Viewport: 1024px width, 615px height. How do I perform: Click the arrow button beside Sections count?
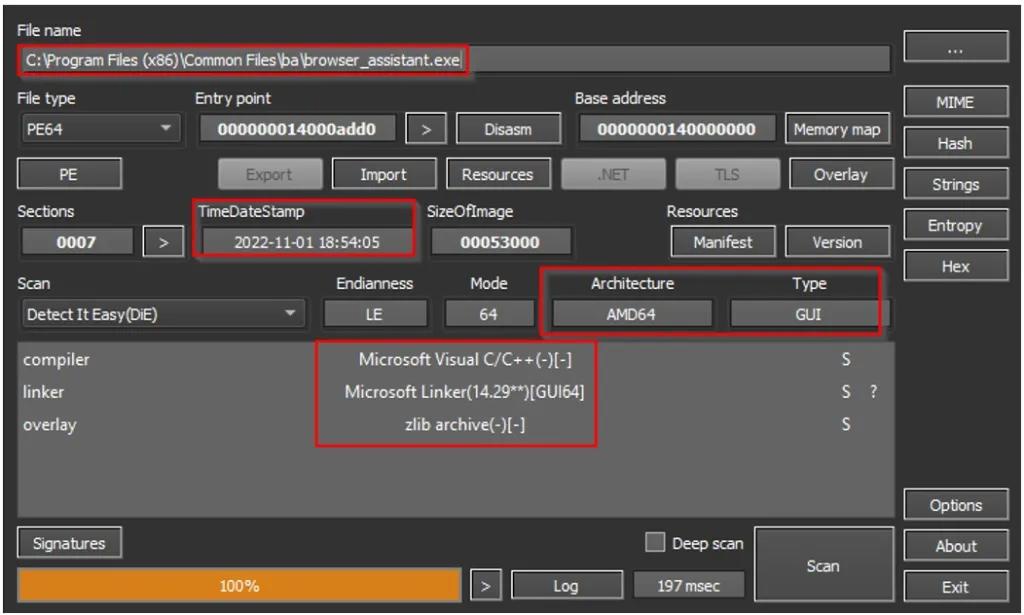click(163, 242)
